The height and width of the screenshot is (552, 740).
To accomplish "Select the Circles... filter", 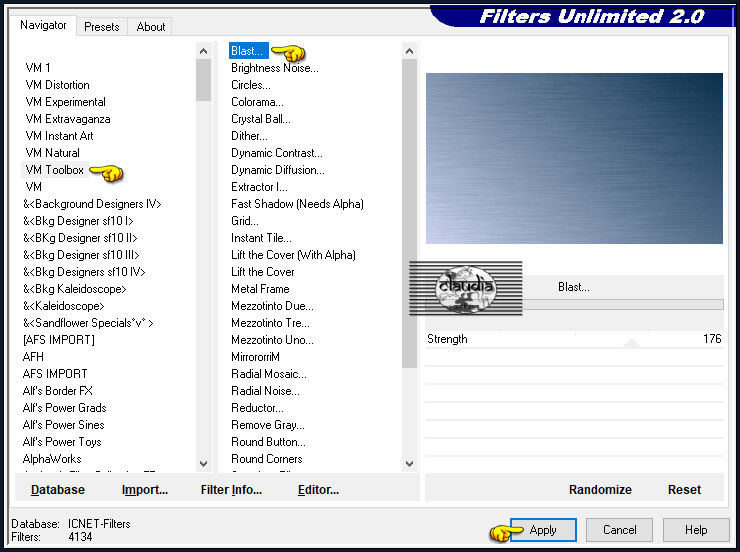I will pos(251,85).
